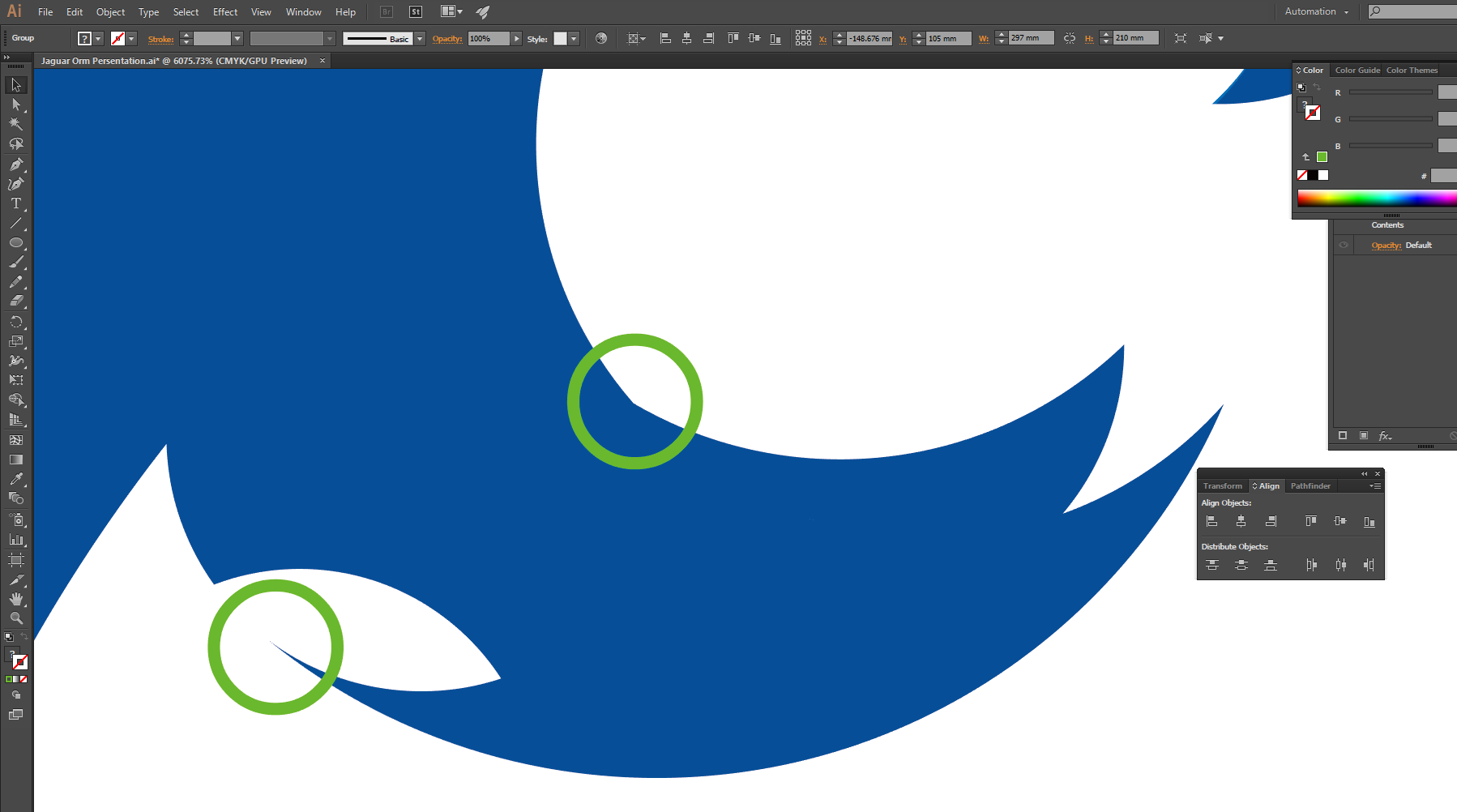The width and height of the screenshot is (1457, 812).
Task: Click the Stroke: link in control bar
Action: tap(160, 39)
